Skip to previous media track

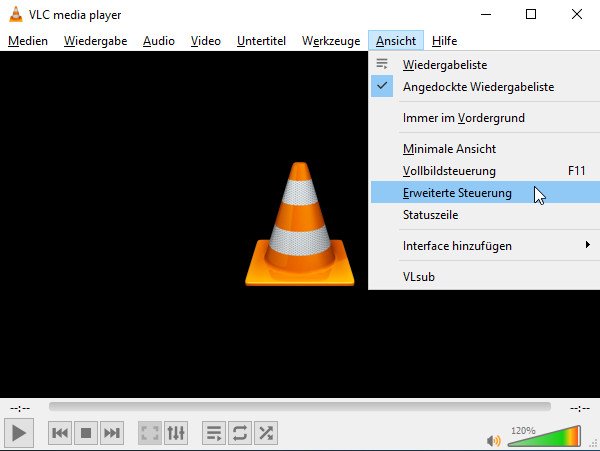tap(60, 433)
